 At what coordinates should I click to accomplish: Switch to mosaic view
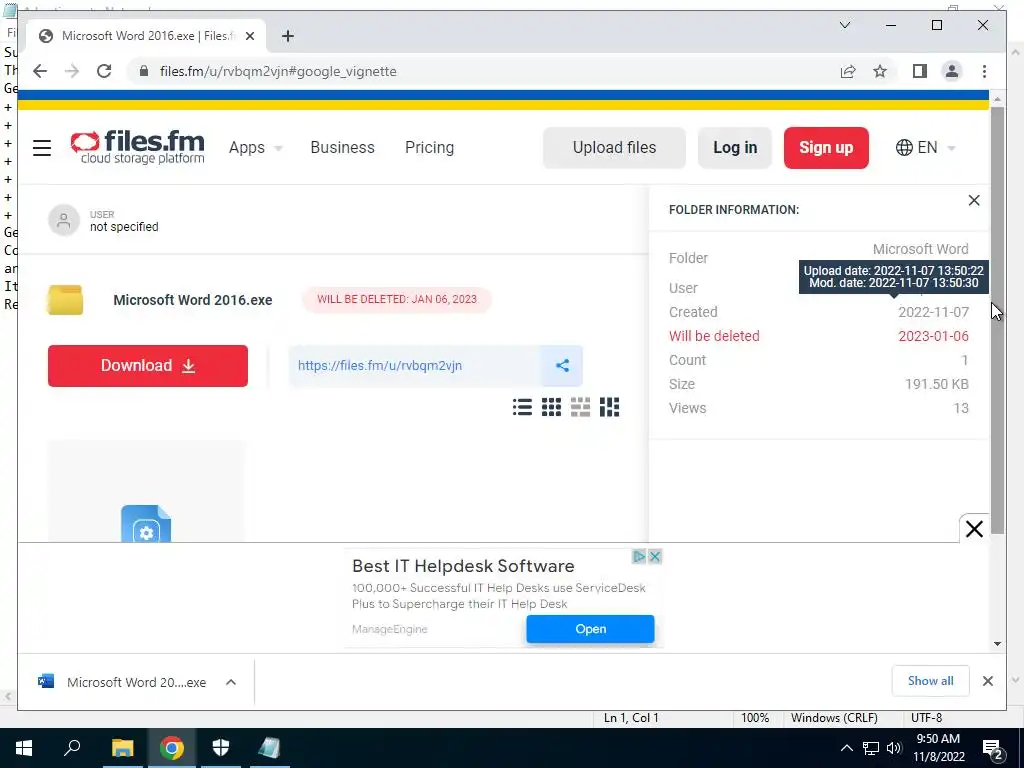click(609, 408)
